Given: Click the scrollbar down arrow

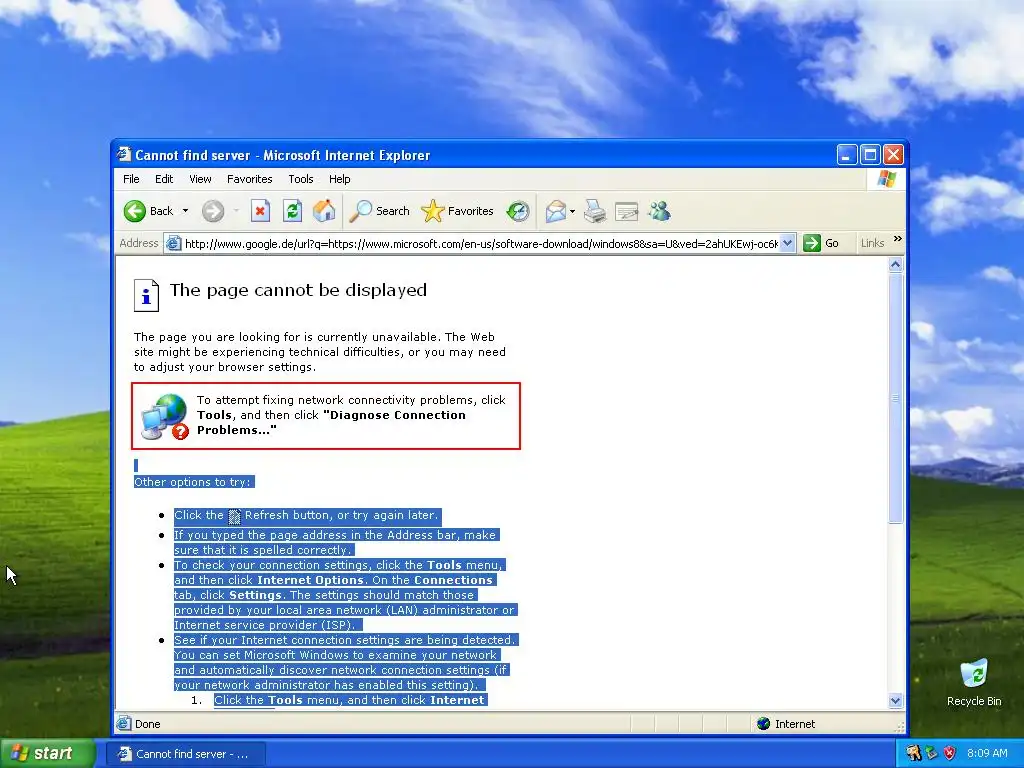Looking at the screenshot, I should point(895,701).
